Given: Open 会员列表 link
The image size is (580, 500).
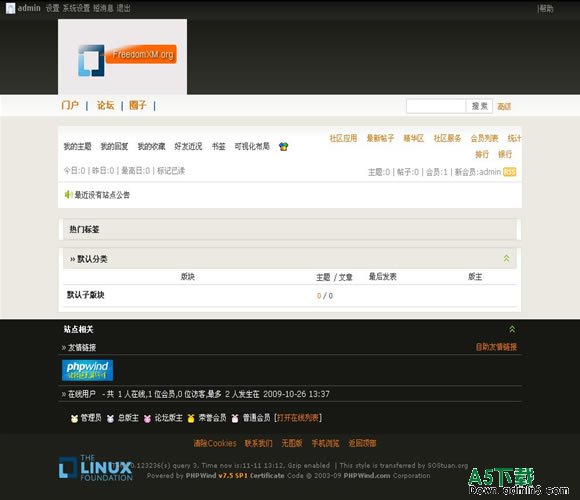Looking at the screenshot, I should [484, 138].
